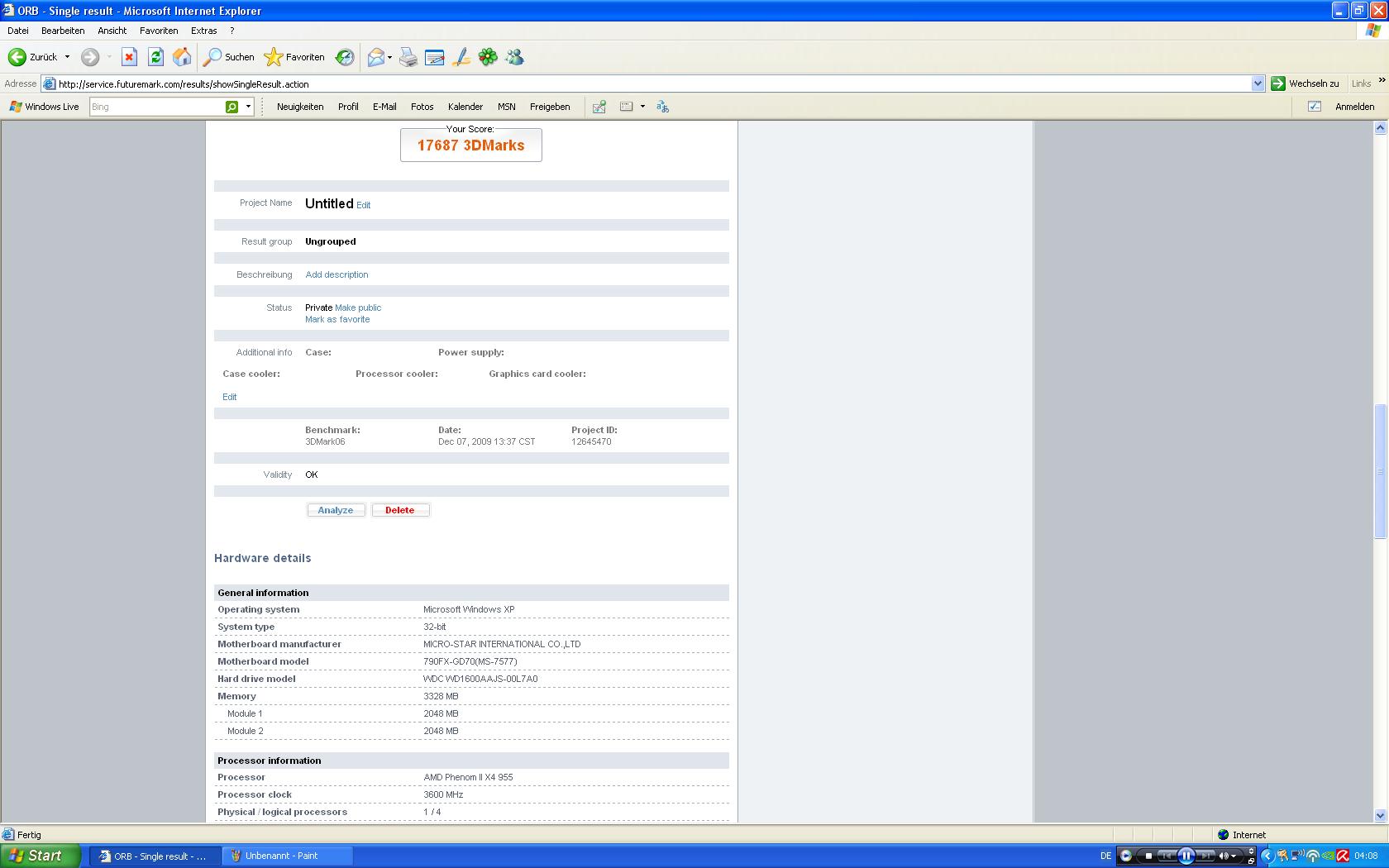This screenshot has width=1389, height=868.
Task: Open Windows Live toolbar button dropdown
Action: click(642, 107)
